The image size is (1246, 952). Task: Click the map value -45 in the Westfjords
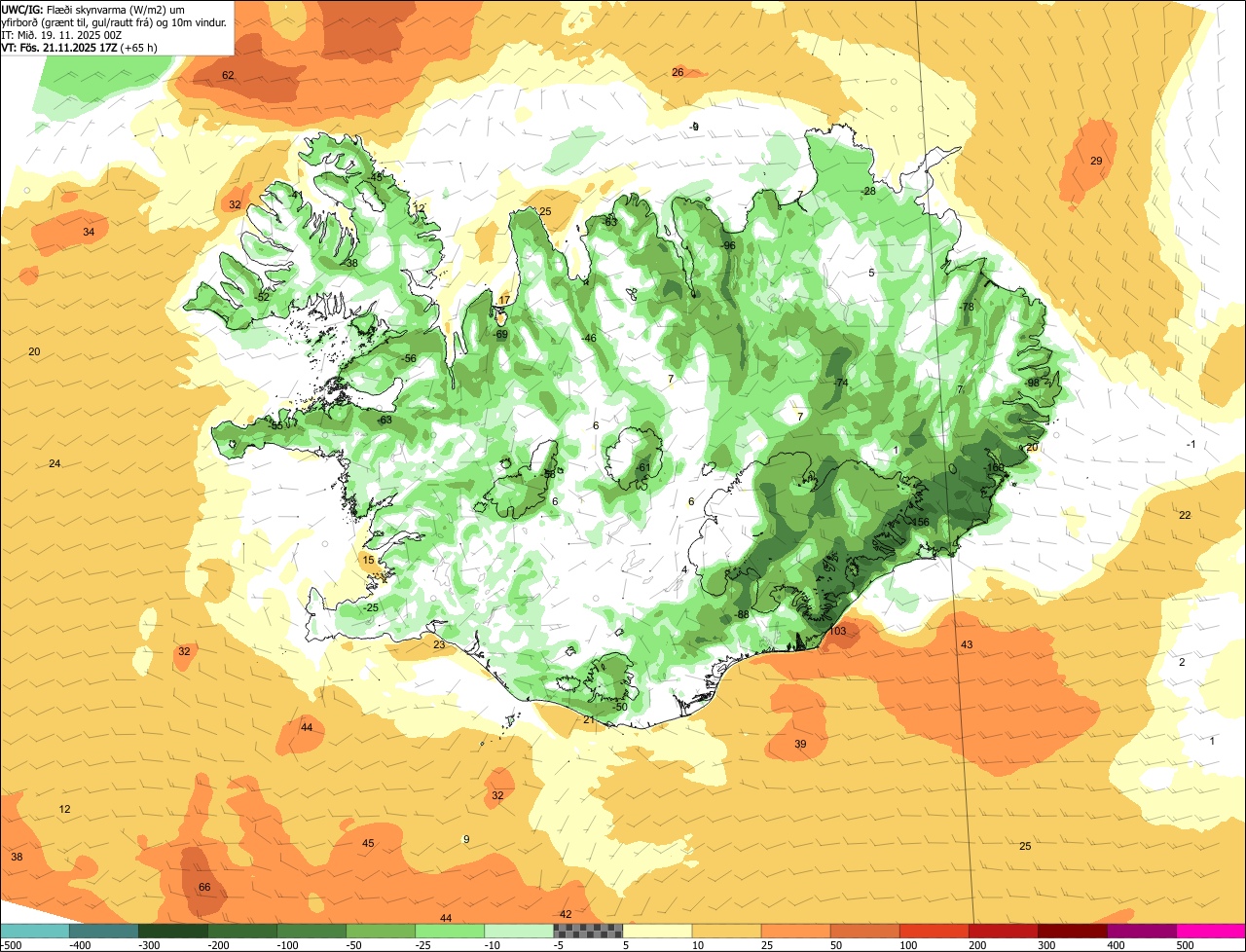376,176
